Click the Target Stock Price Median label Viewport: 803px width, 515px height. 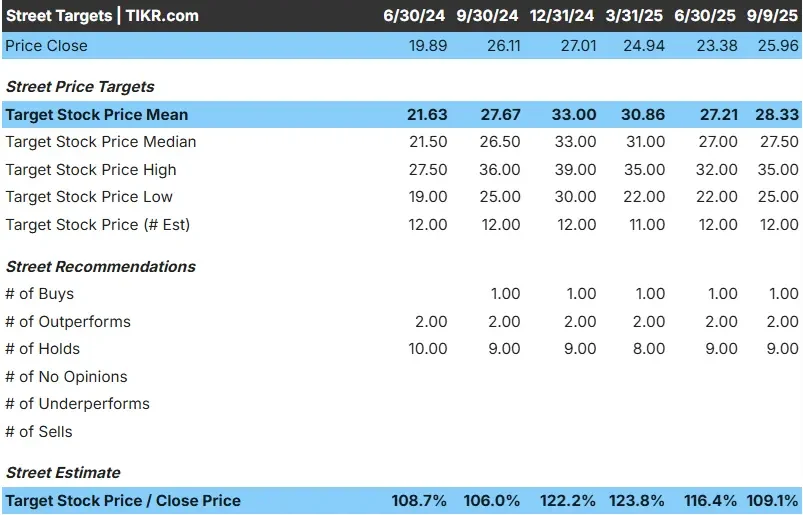101,142
